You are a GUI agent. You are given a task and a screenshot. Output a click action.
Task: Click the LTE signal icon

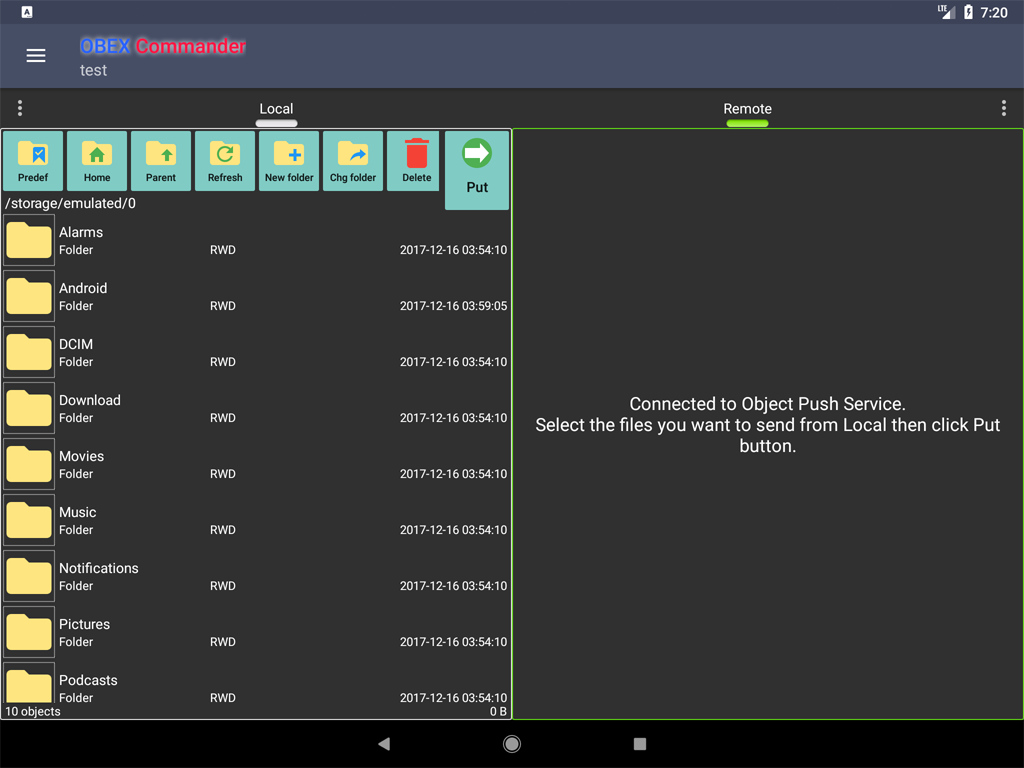point(946,12)
